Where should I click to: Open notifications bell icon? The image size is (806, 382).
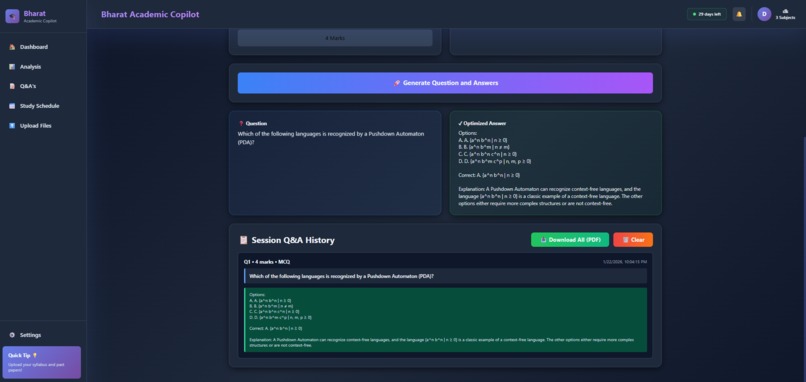tap(739, 14)
